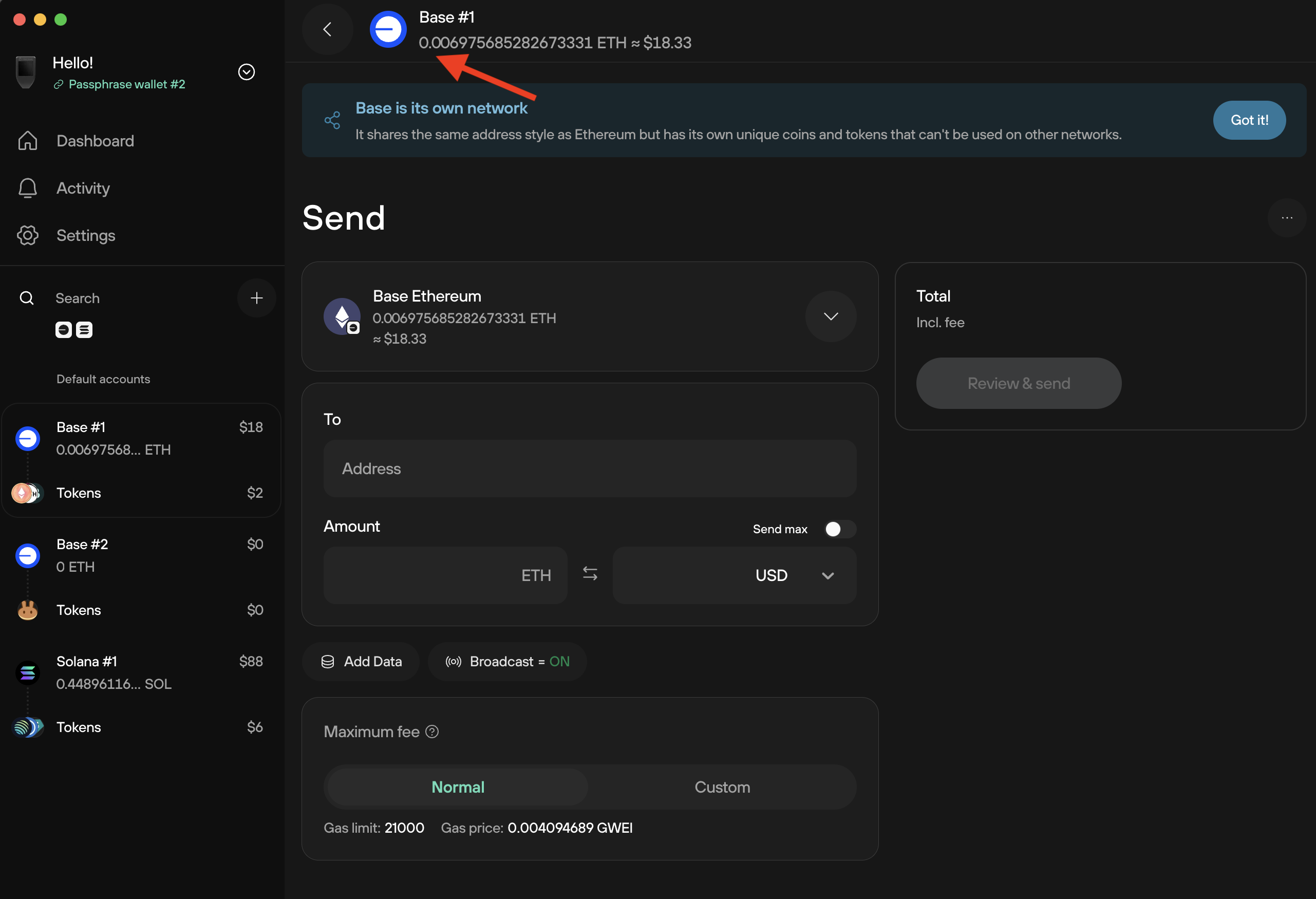Screen dimensions: 1316x899
Task: Select the Solana #1 account
Action: point(142,673)
